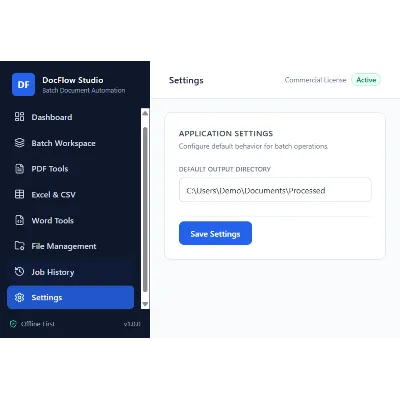Click the Word Tools file icon
The image size is (400, 400).
coord(19,220)
